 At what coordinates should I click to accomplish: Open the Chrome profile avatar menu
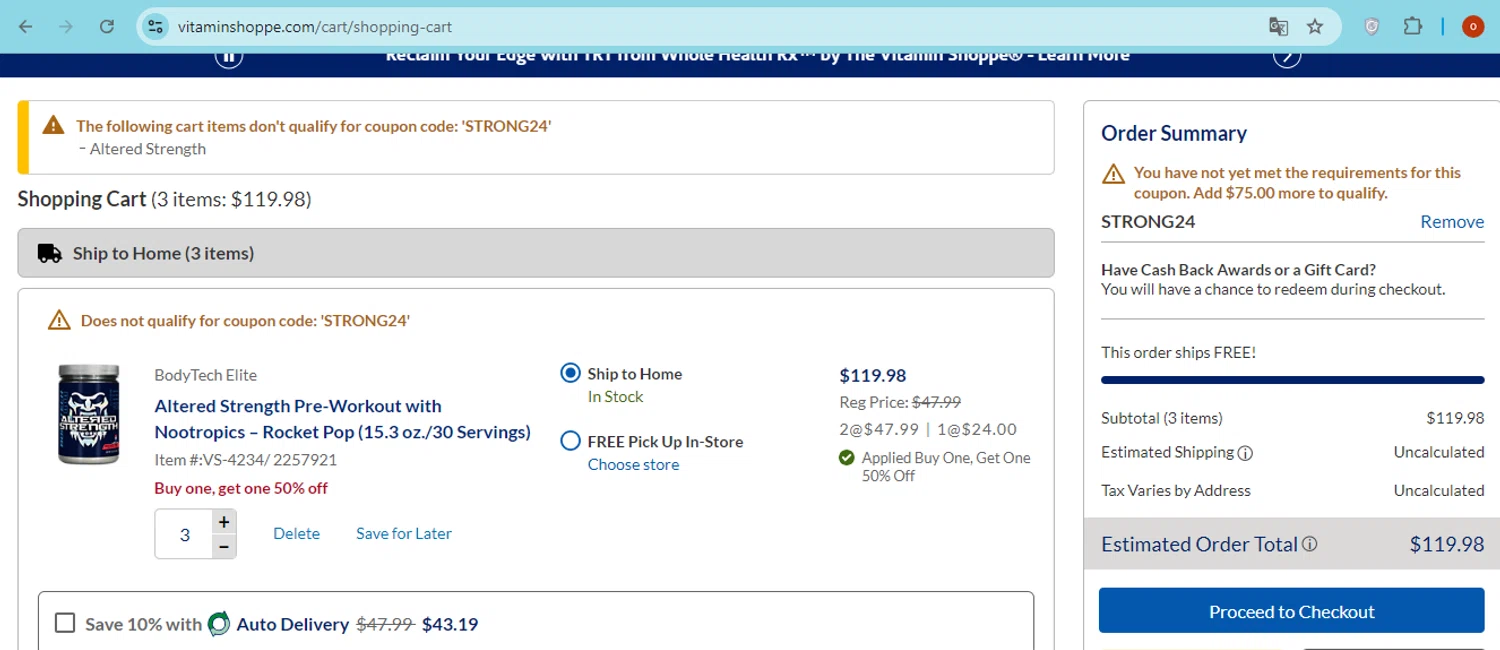[x=1471, y=27]
